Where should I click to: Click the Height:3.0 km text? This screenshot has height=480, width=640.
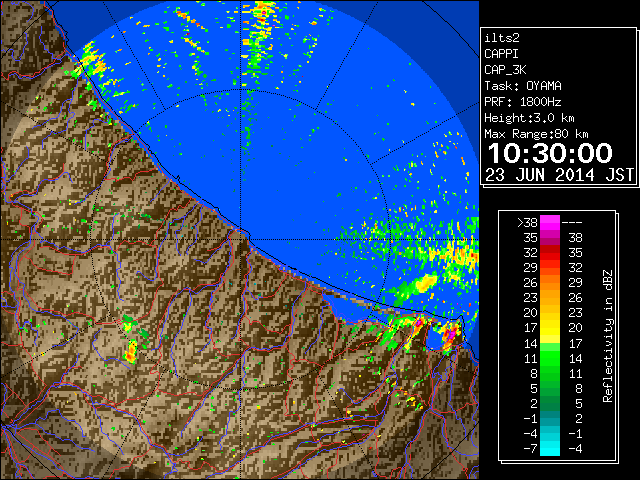(x=529, y=118)
